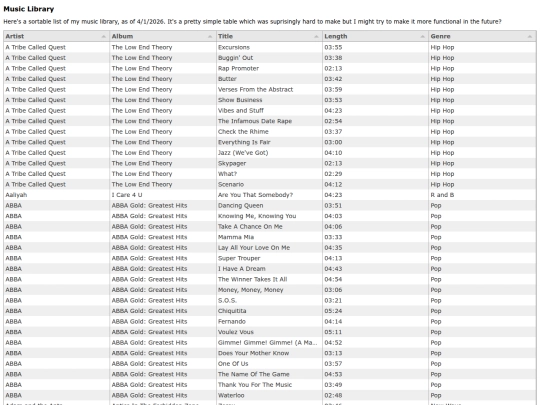Image resolution: width=540 pixels, height=405 pixels.
Task: Select ABBA Gold album in Fernando row
Action: click(x=163, y=322)
